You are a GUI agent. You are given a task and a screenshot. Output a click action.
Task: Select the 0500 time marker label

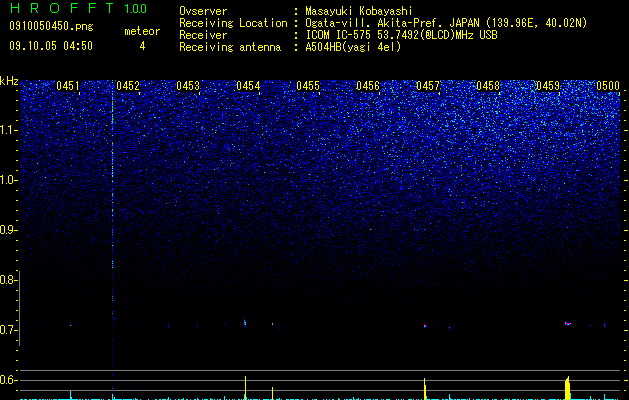(608, 86)
